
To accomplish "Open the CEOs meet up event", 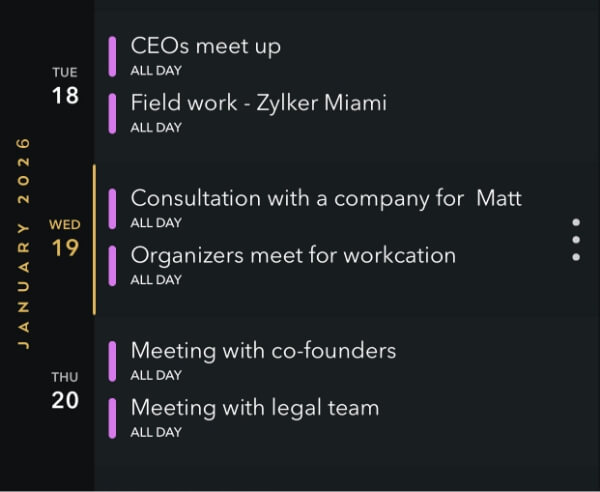I will point(206,46).
